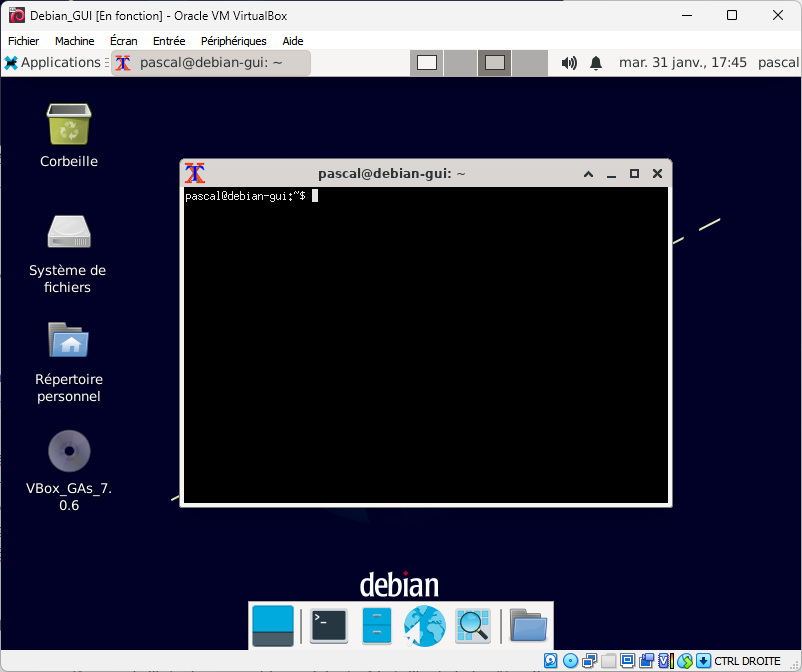Switch to the third workspace
802x672 pixels.
click(495, 63)
